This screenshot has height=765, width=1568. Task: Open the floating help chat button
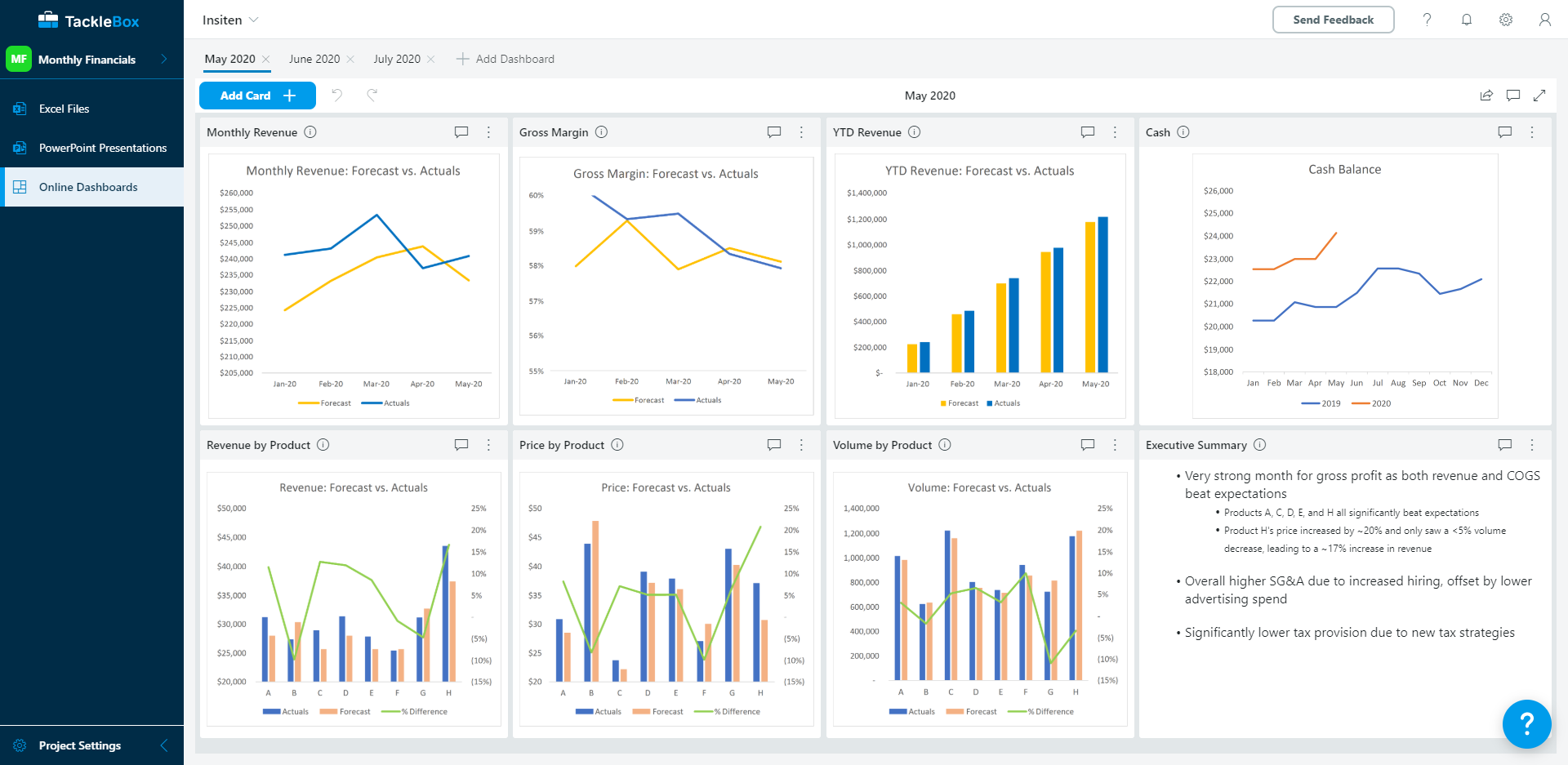pos(1526,723)
